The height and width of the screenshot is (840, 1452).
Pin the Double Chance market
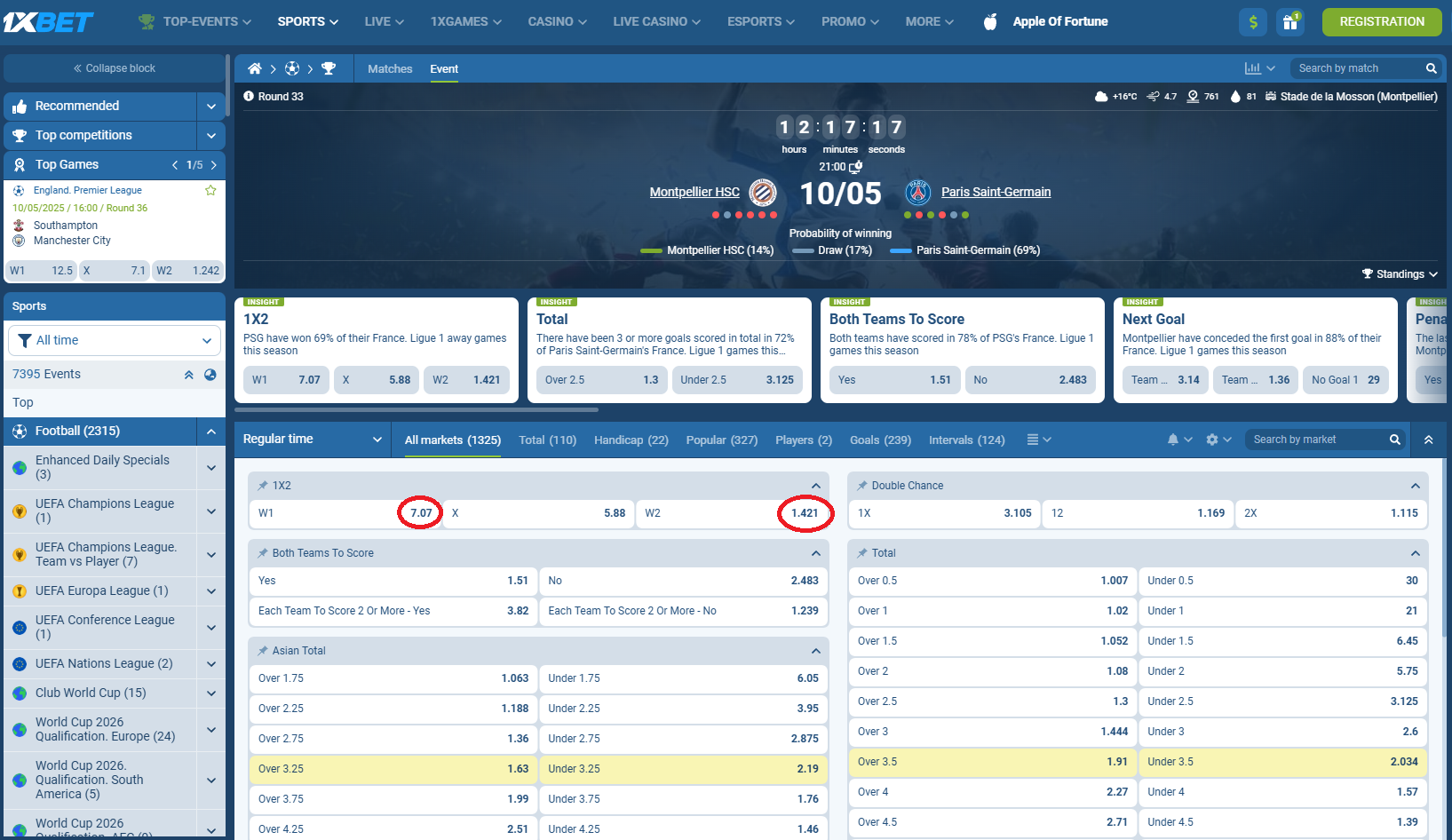(862, 486)
